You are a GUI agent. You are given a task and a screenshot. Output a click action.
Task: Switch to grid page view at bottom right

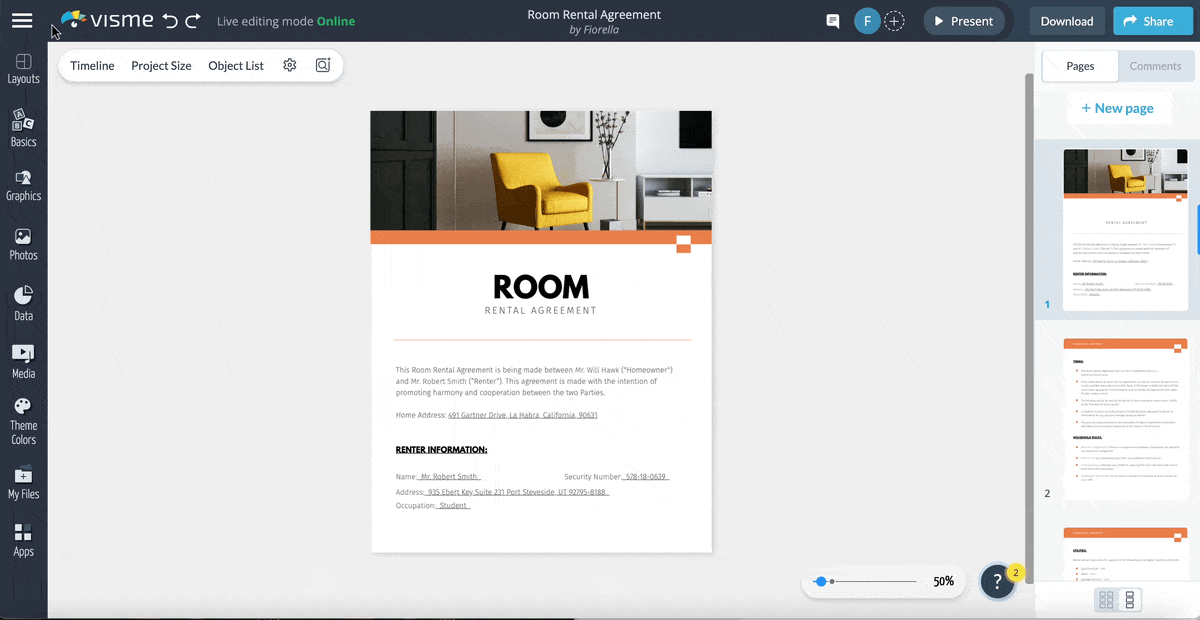click(1107, 600)
